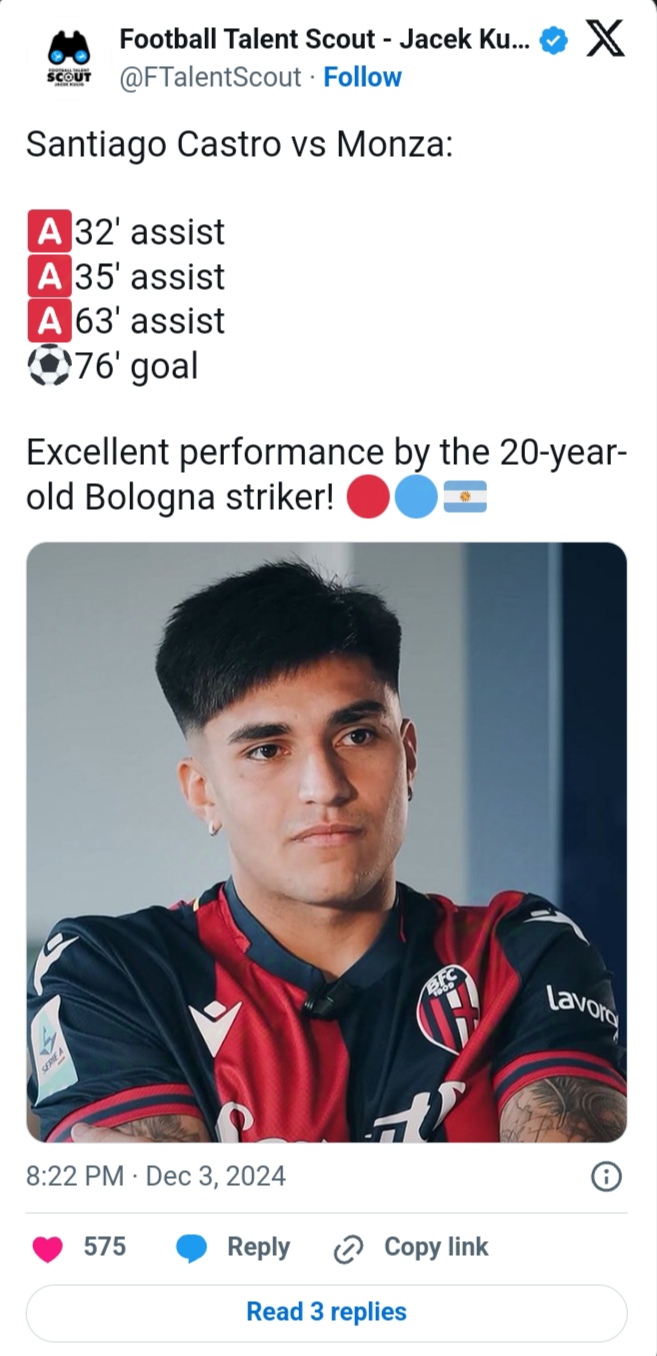
Task: Open the Football Talent Scout display name
Action: [324, 41]
